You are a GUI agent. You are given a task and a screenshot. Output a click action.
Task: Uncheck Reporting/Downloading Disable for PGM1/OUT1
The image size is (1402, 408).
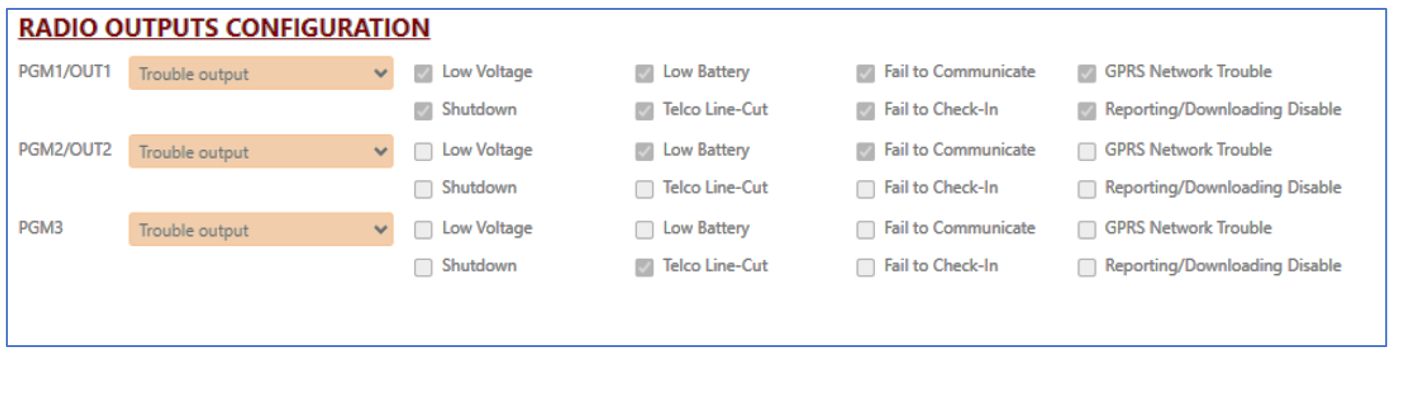pos(1086,111)
